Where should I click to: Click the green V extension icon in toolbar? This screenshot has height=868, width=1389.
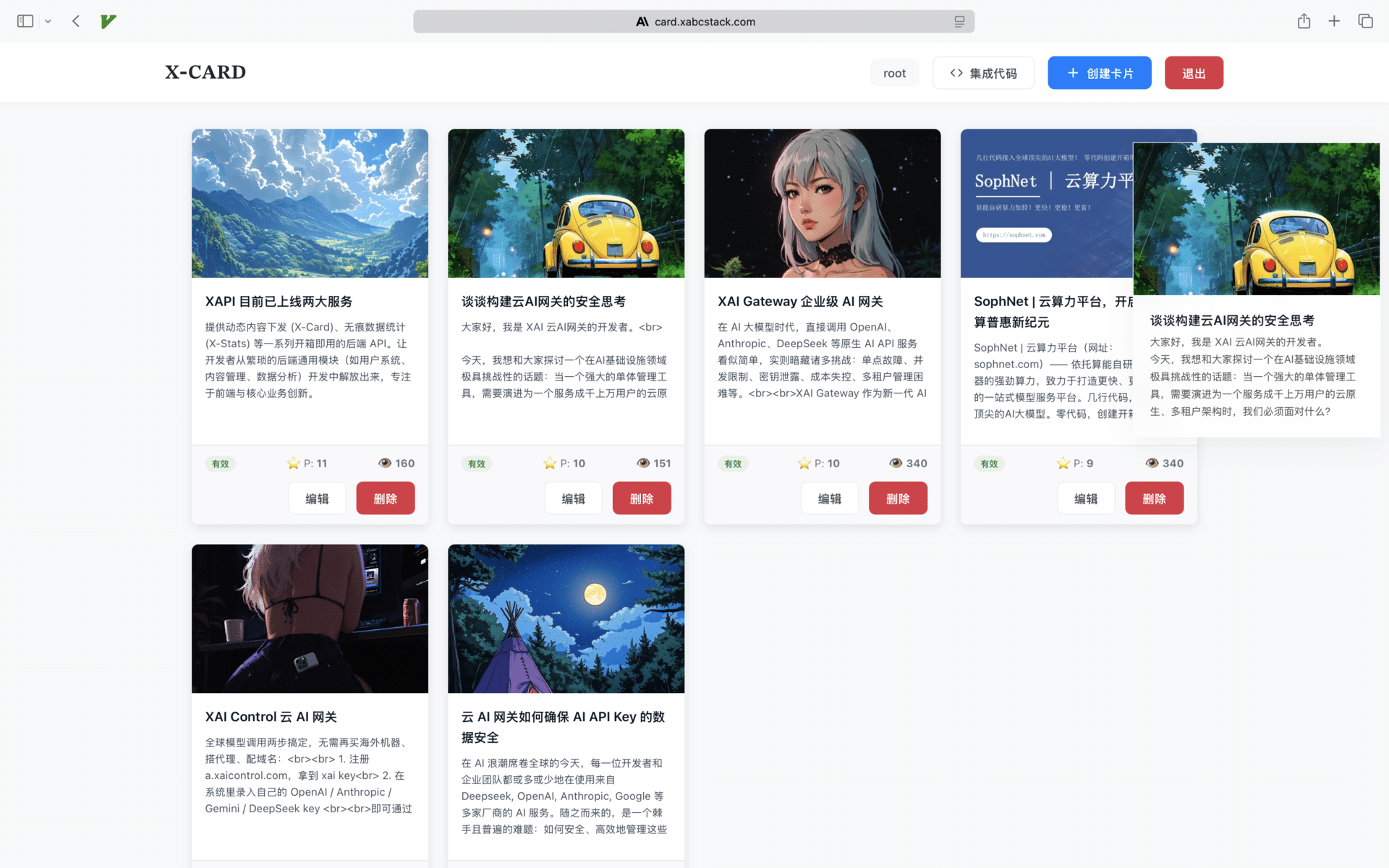tap(109, 21)
